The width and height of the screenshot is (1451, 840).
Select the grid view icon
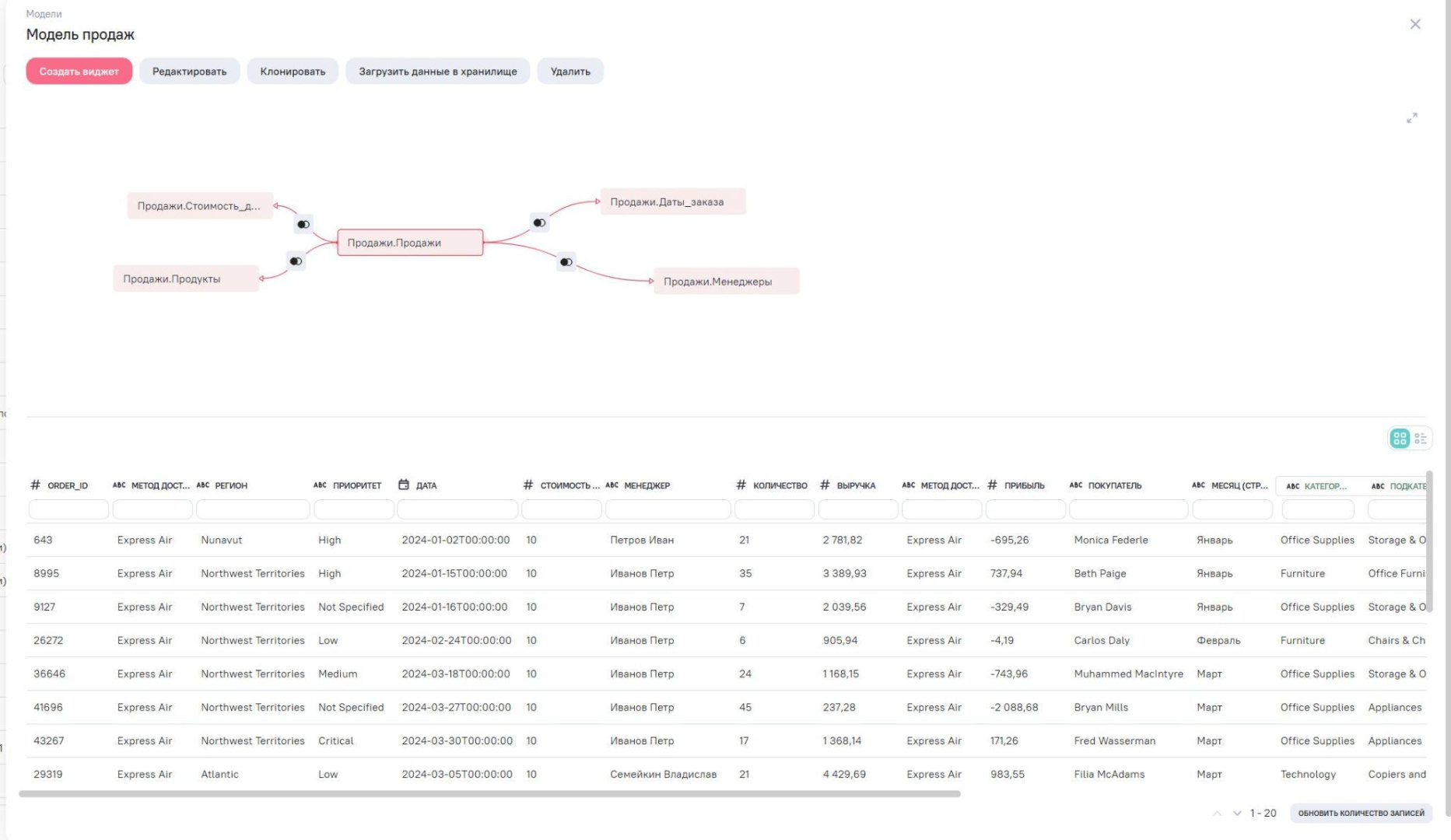coord(1400,439)
